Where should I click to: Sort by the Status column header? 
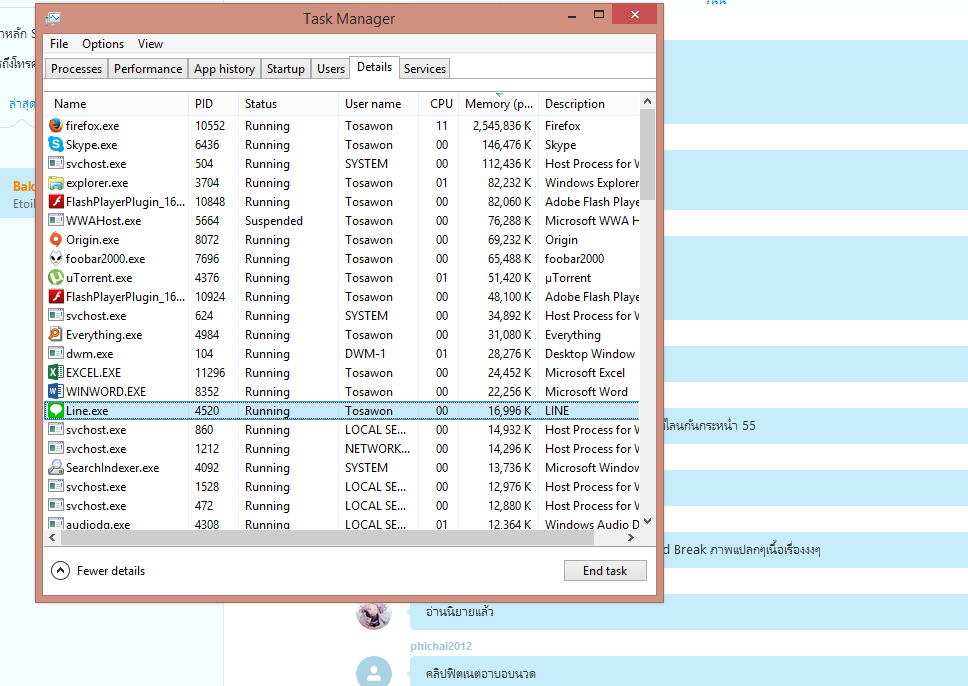coord(288,104)
